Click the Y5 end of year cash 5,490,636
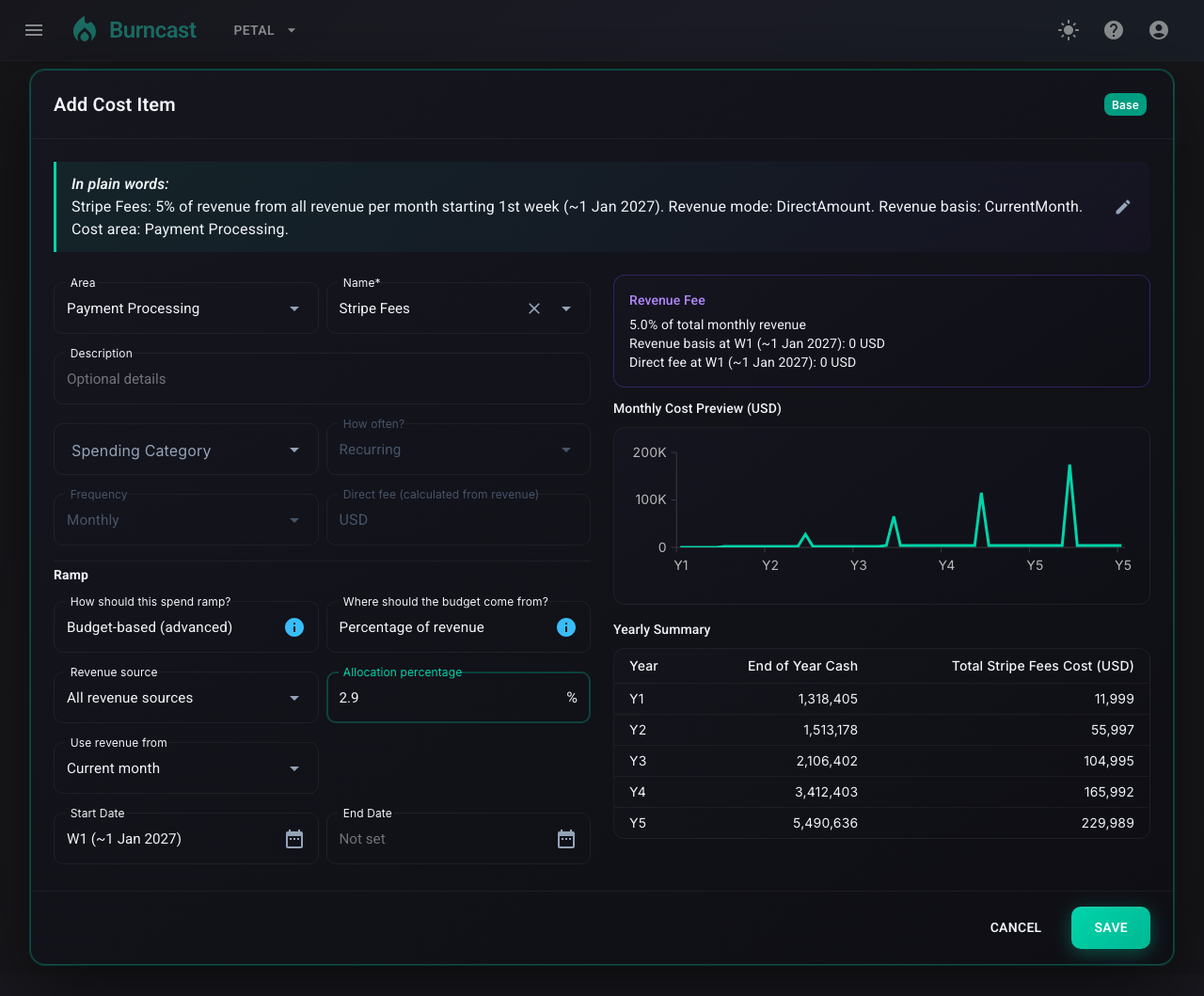The height and width of the screenshot is (996, 1204). click(x=826, y=823)
